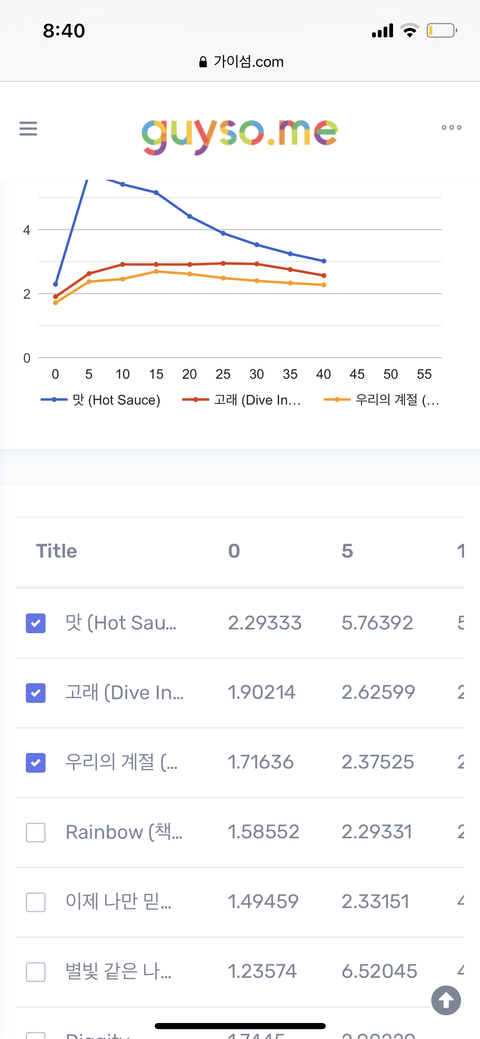This screenshot has width=480, height=1039.
Task: Uncheck the 우리의 계절 row checkbox
Action: click(36, 763)
